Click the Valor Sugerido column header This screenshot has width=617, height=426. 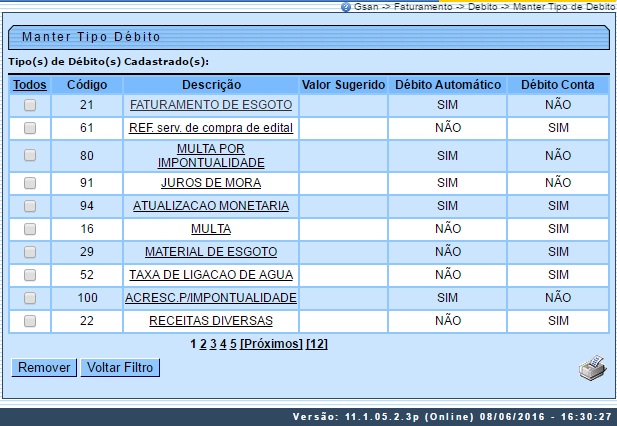point(344,85)
